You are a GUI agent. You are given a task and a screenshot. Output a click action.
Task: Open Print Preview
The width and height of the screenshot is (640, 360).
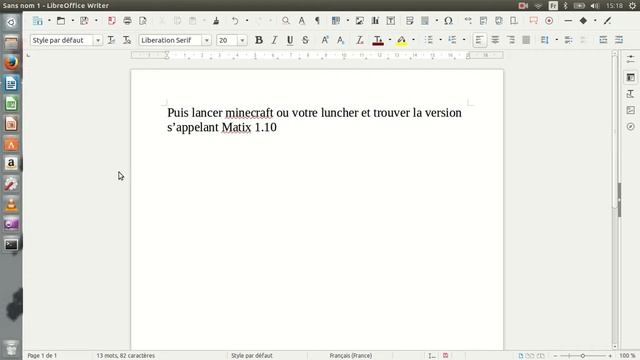pos(143,21)
